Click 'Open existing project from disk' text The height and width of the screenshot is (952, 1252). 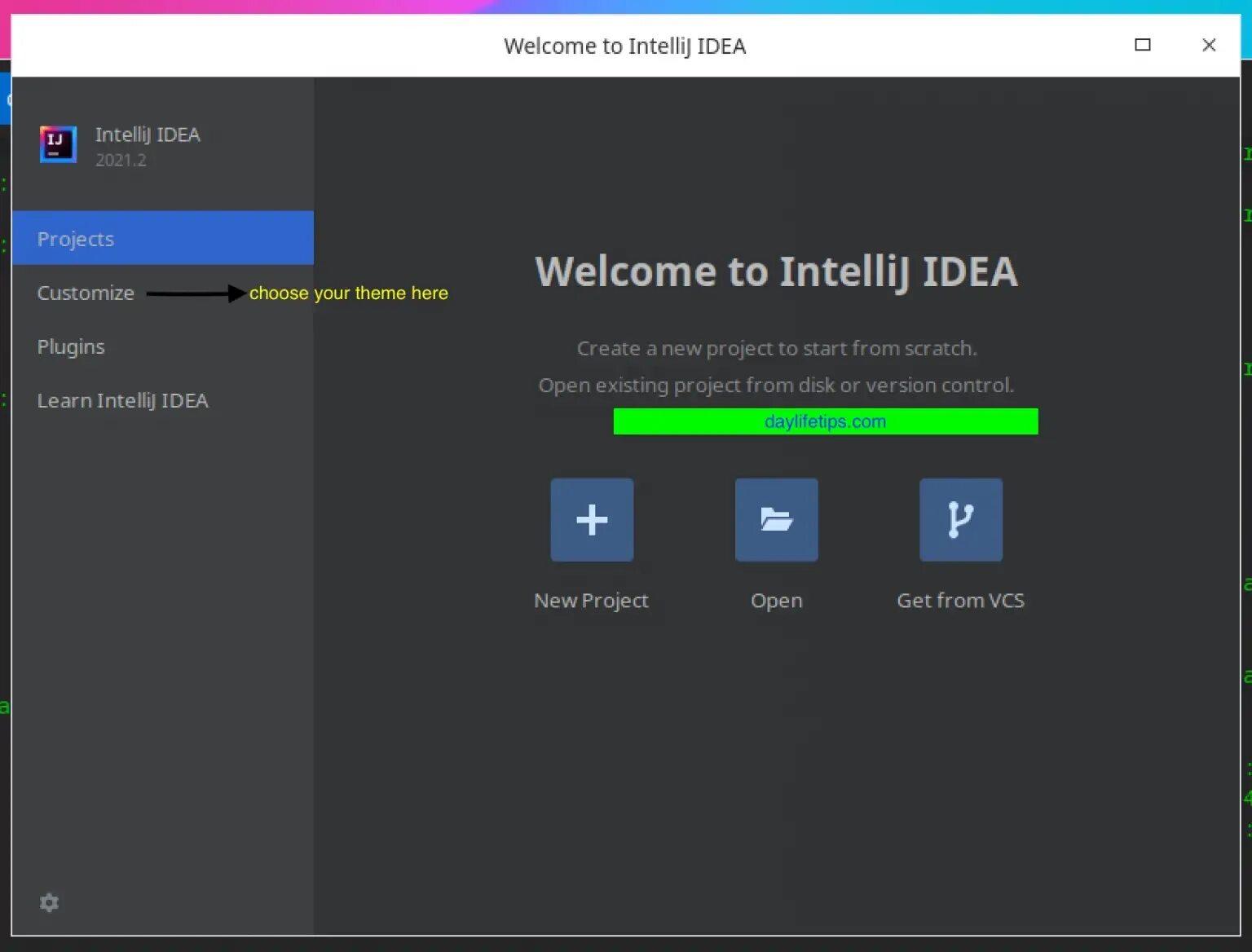click(776, 385)
